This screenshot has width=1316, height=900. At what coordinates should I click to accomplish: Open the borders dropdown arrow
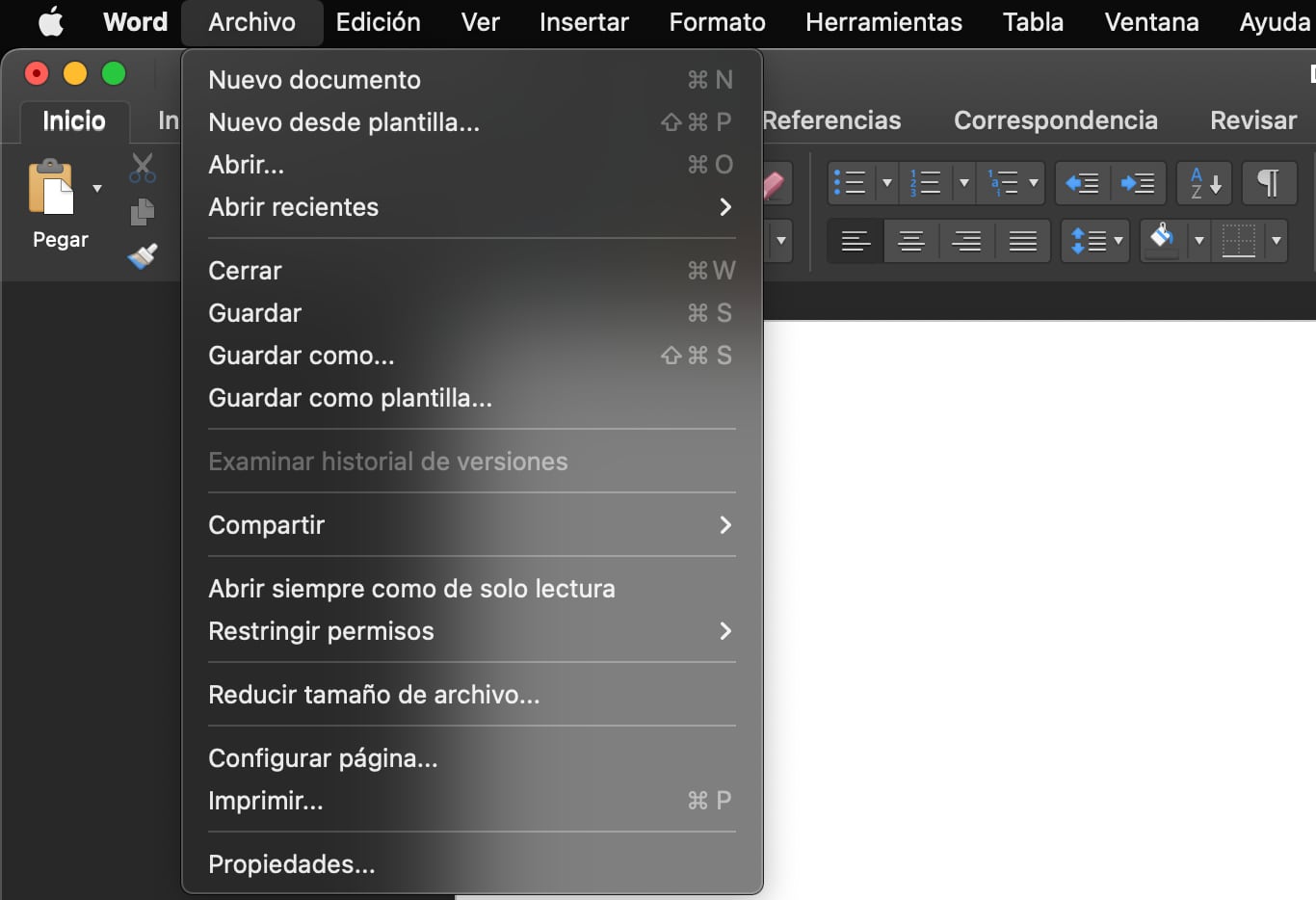1277,240
